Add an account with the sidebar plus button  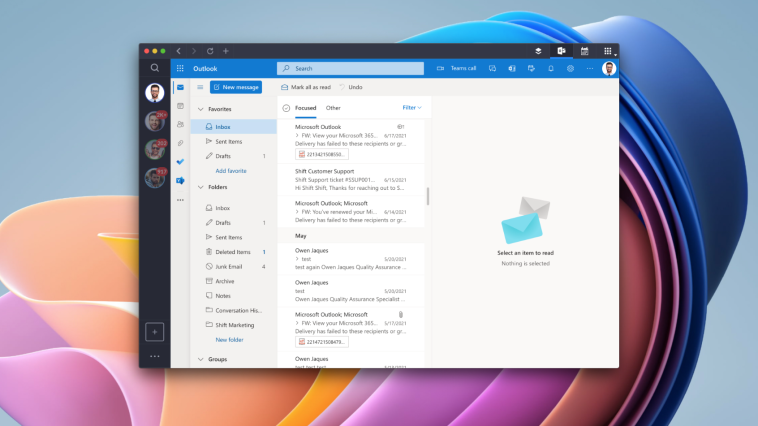click(x=155, y=332)
